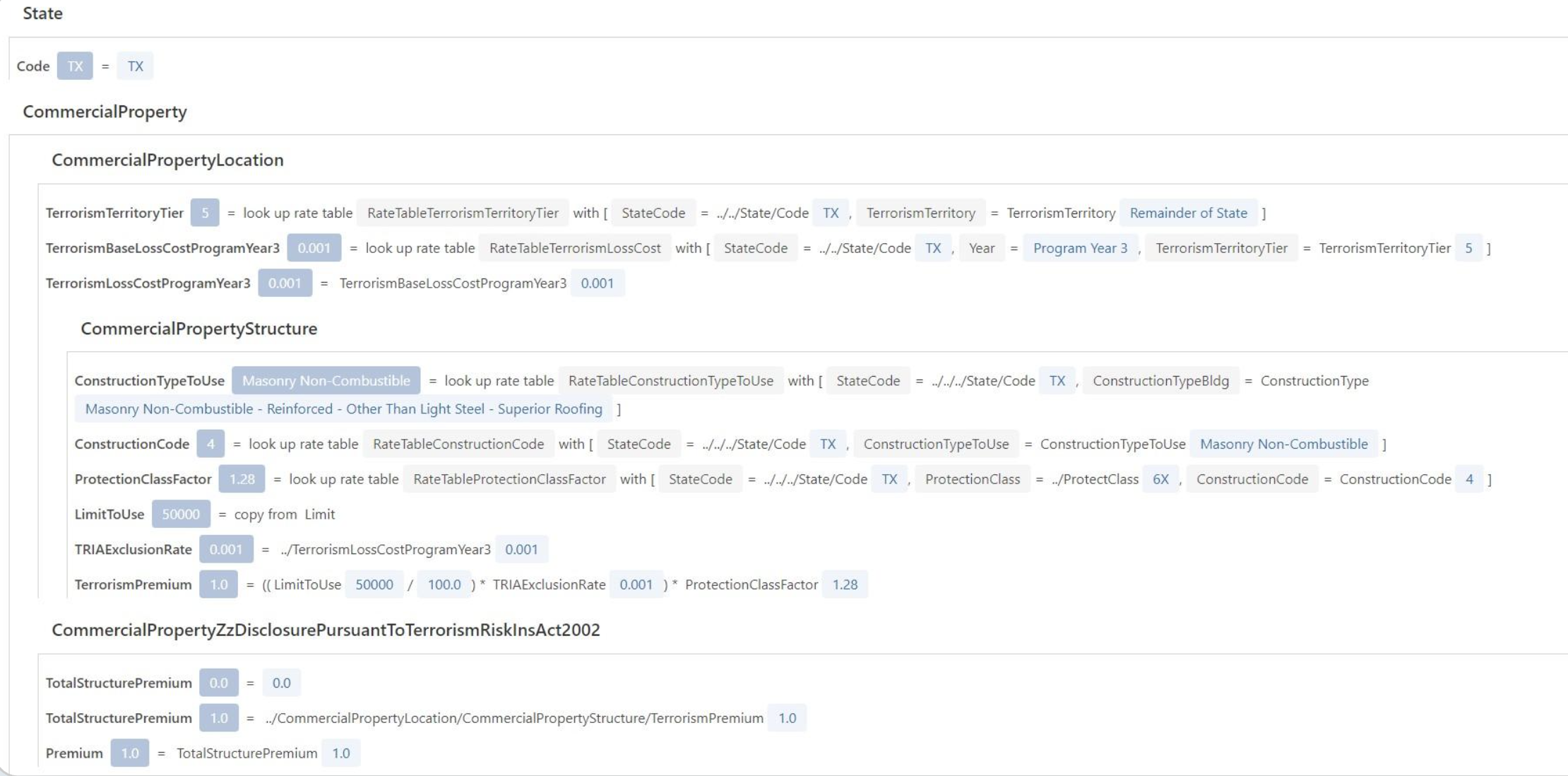Click the ConstructionTypeToUse label
Image resolution: width=1568 pixels, height=776 pixels.
(x=149, y=381)
